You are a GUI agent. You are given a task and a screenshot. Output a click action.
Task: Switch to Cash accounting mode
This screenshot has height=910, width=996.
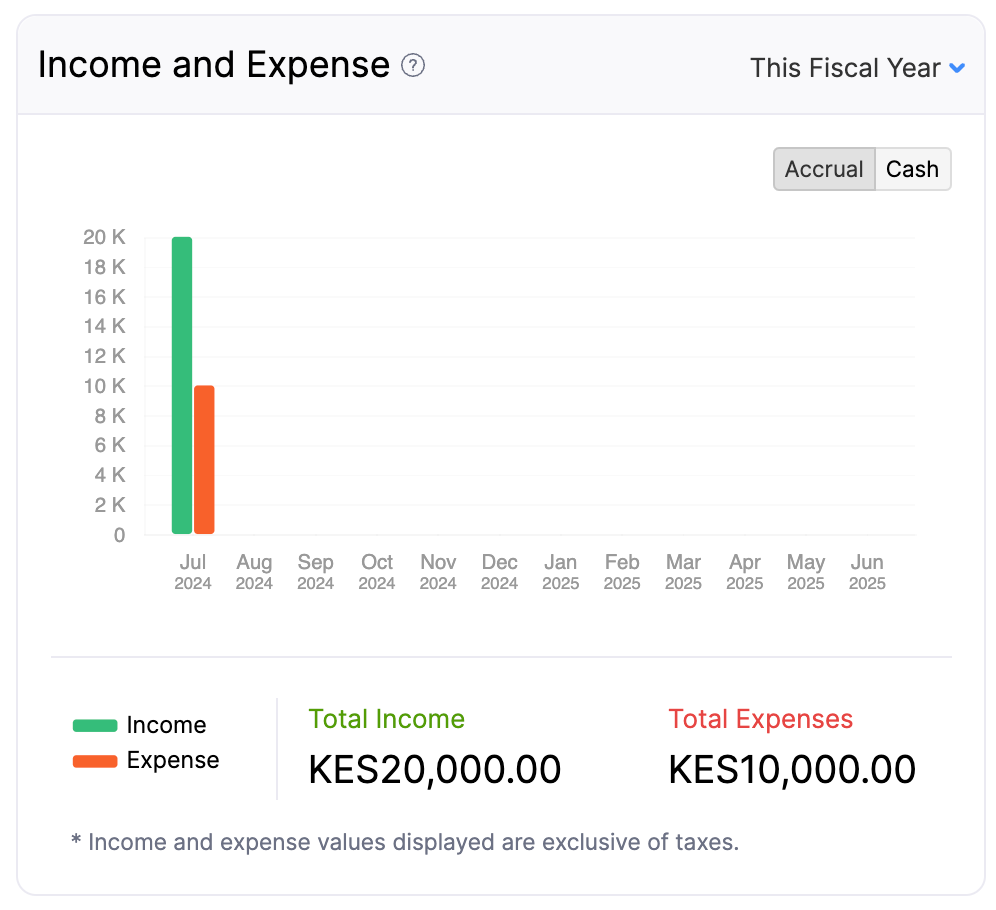pos(912,169)
